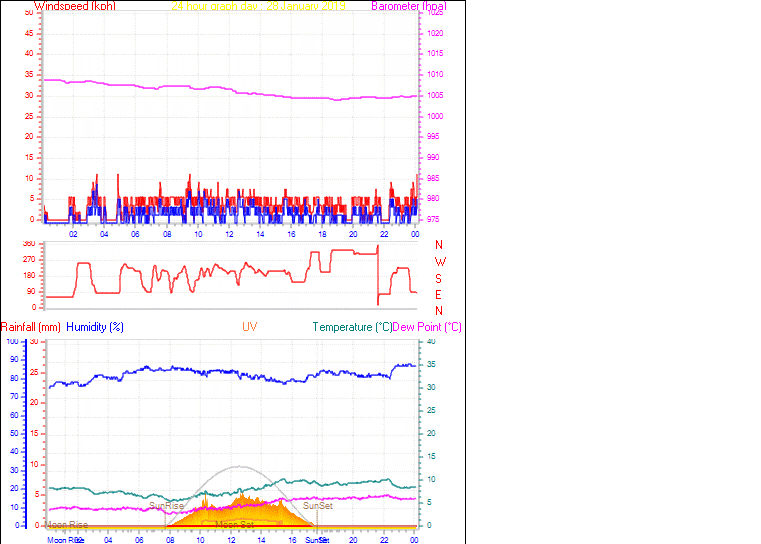Click the E compass label on the wind direction chart
This screenshot has width=761, height=544.
438,295
